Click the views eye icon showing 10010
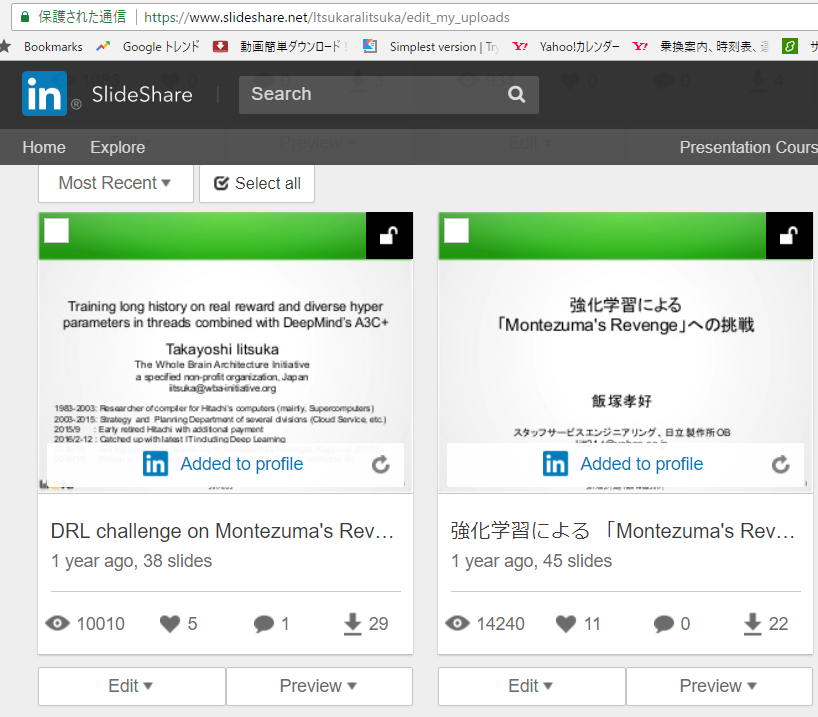Image resolution: width=818 pixels, height=717 pixels. point(57,623)
